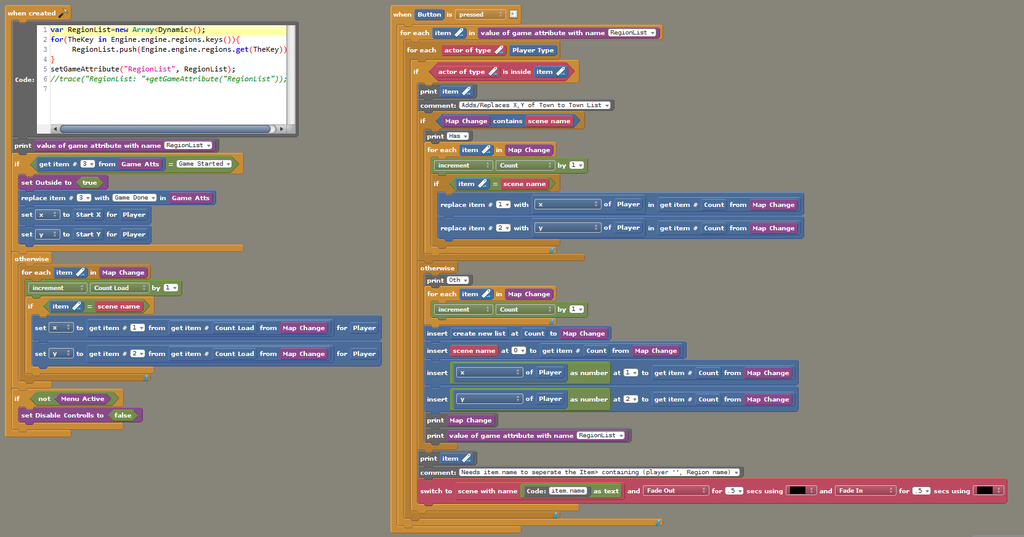
Task: Open the x dropdown in set x to Start X
Action: coord(48,214)
